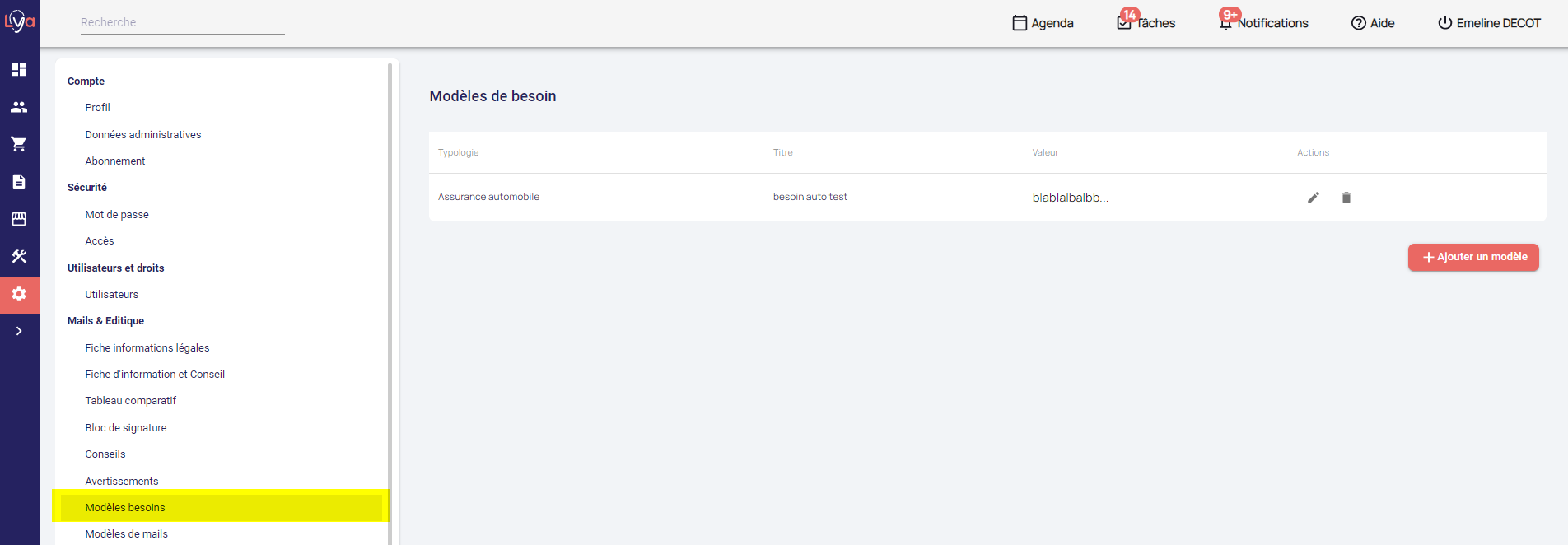Click the shopping cart sidebar icon

point(19,144)
